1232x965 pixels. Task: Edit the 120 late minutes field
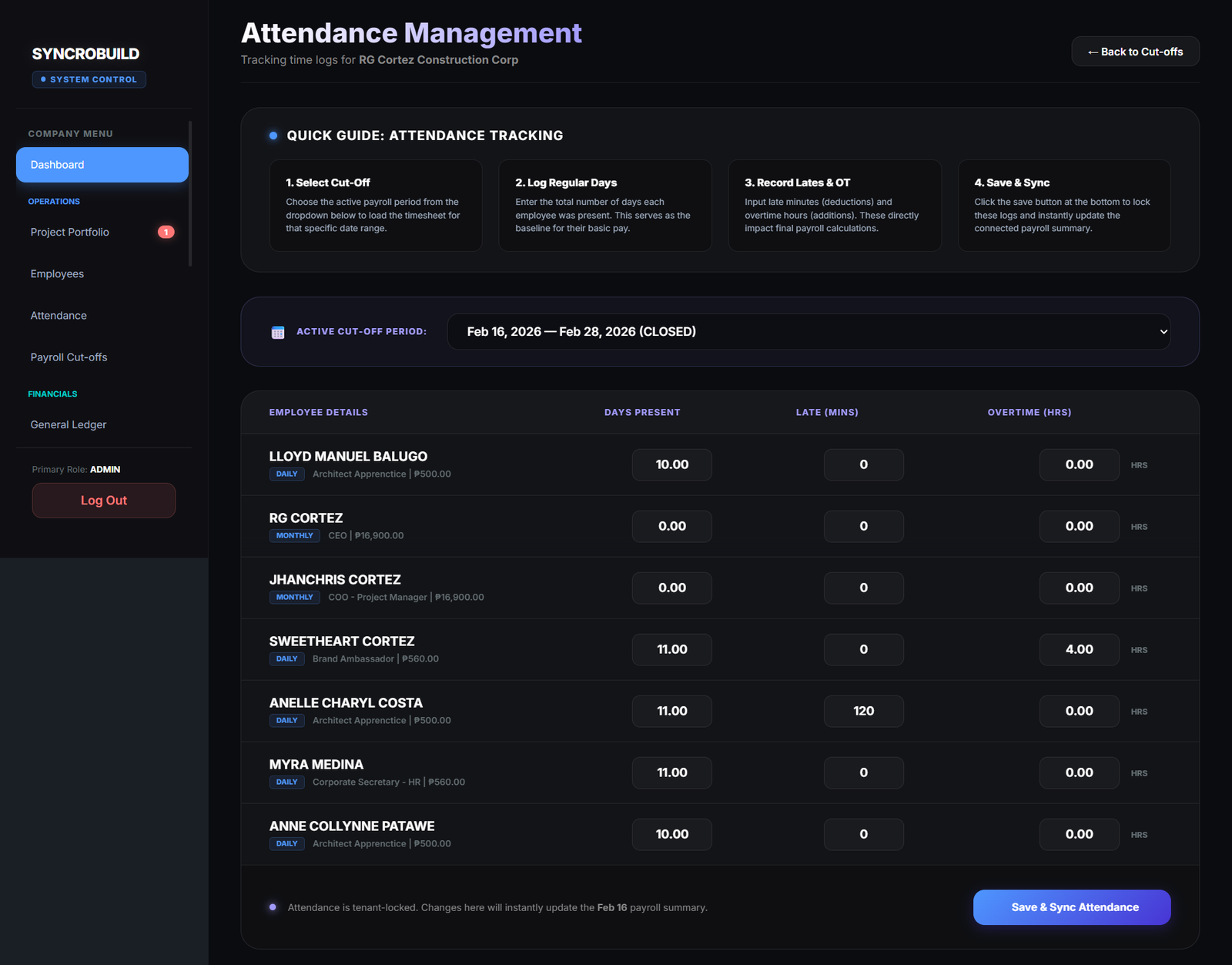(864, 711)
